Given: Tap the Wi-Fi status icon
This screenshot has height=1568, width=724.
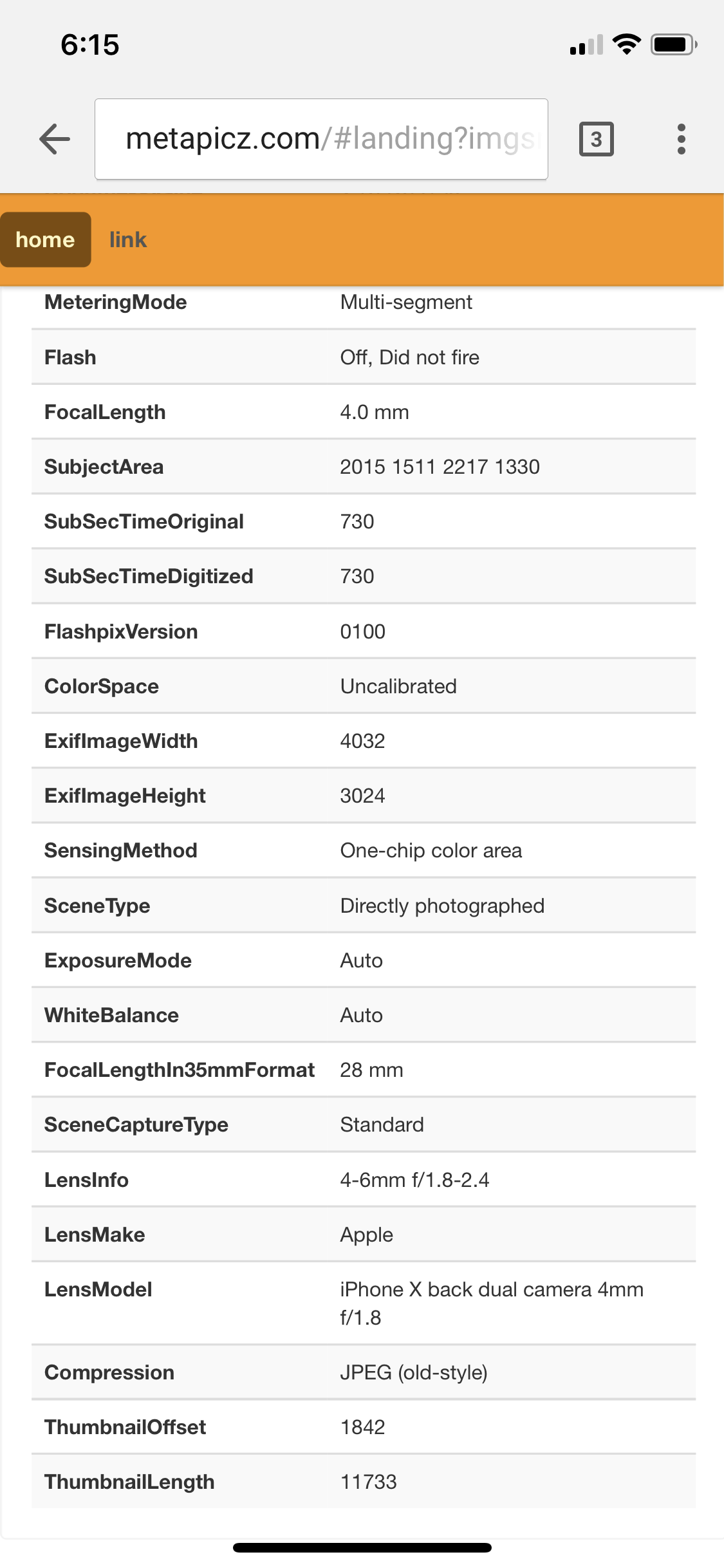Looking at the screenshot, I should 626,44.
